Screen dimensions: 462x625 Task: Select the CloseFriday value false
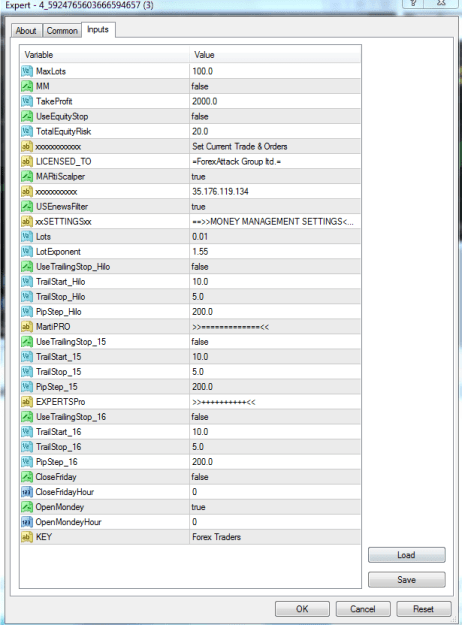200,477
